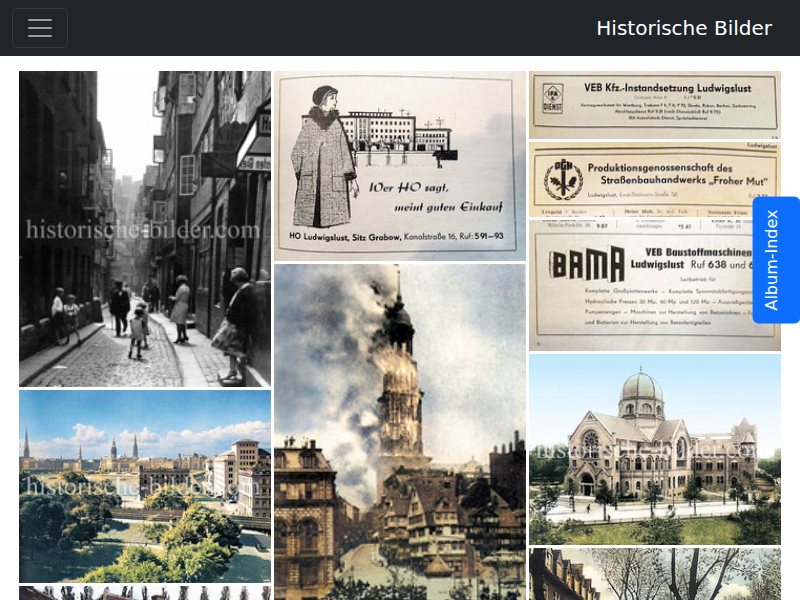View the domed synagogue postcard image
The height and width of the screenshot is (600, 800).
tap(655, 449)
